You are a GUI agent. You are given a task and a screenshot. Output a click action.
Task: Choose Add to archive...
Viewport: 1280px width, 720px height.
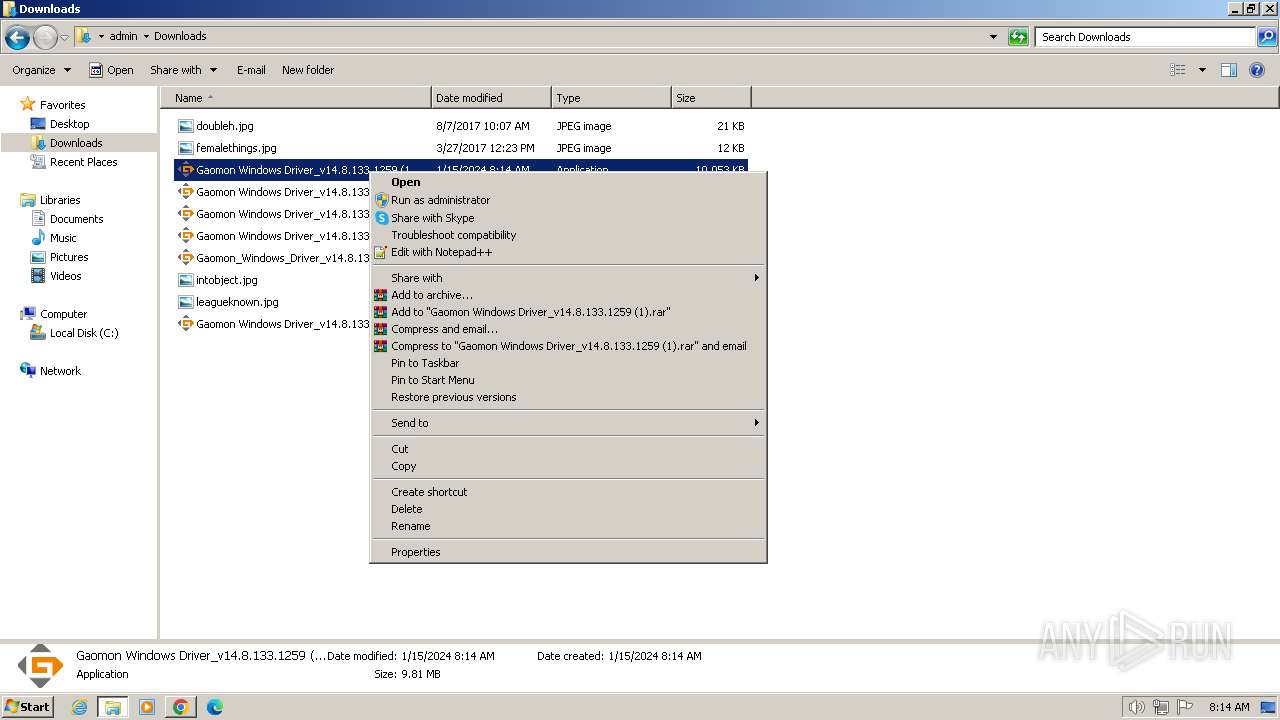[x=568, y=295]
